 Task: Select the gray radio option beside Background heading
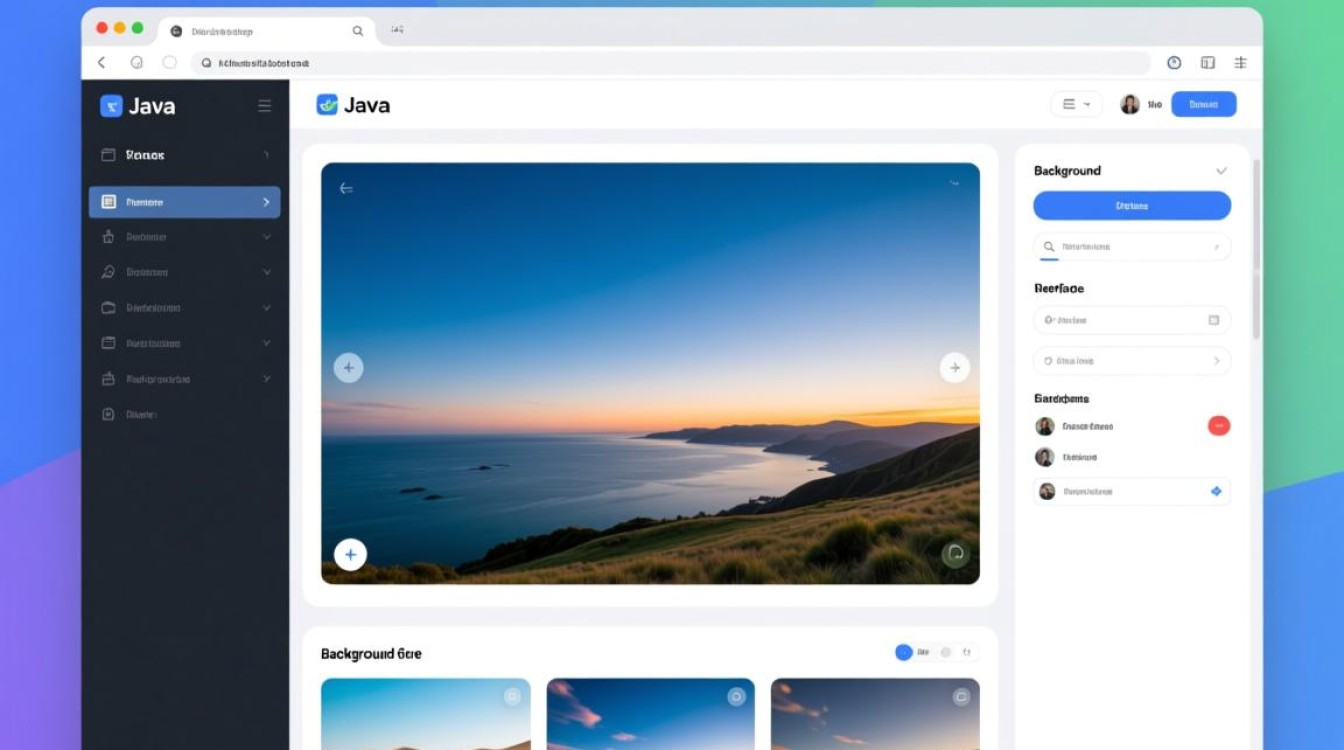pos(945,652)
